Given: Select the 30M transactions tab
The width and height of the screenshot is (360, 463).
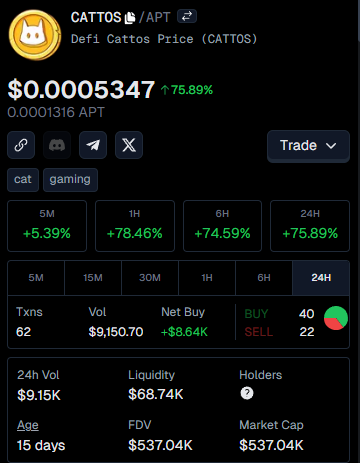Looking at the screenshot, I should [x=150, y=278].
